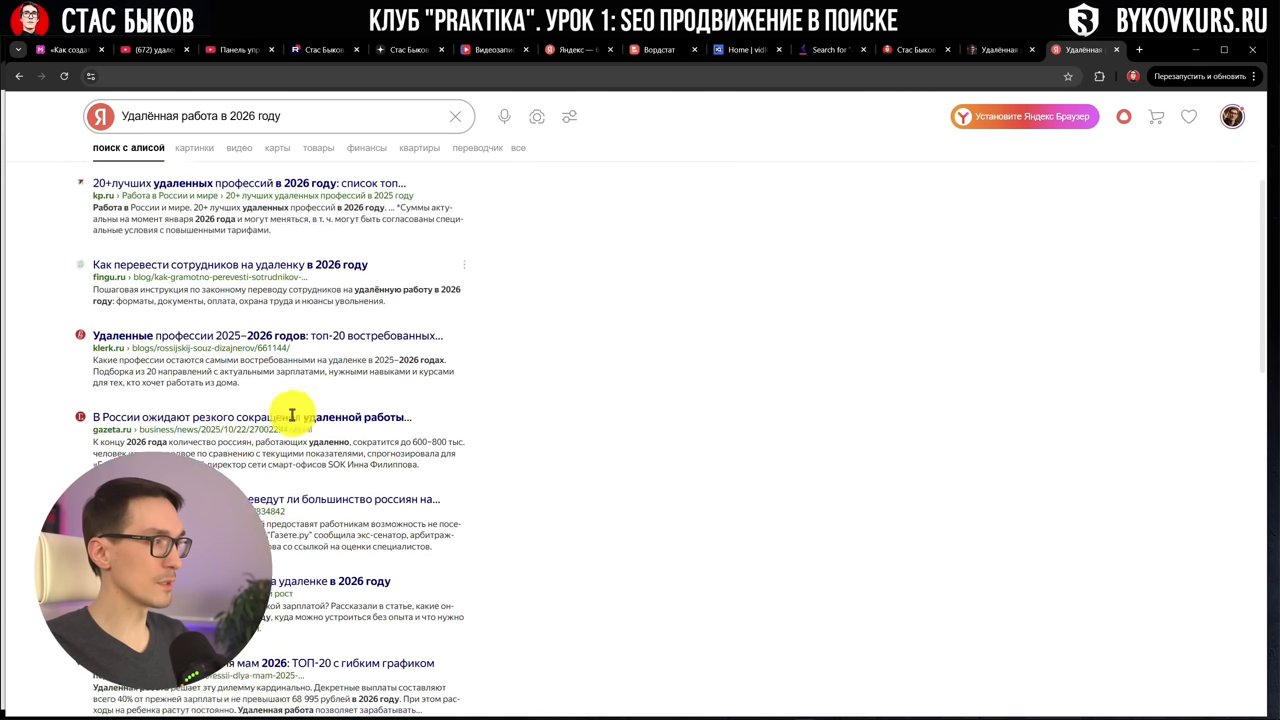
Task: Click the kp.ru result favicon
Action: pyautogui.click(x=80, y=182)
